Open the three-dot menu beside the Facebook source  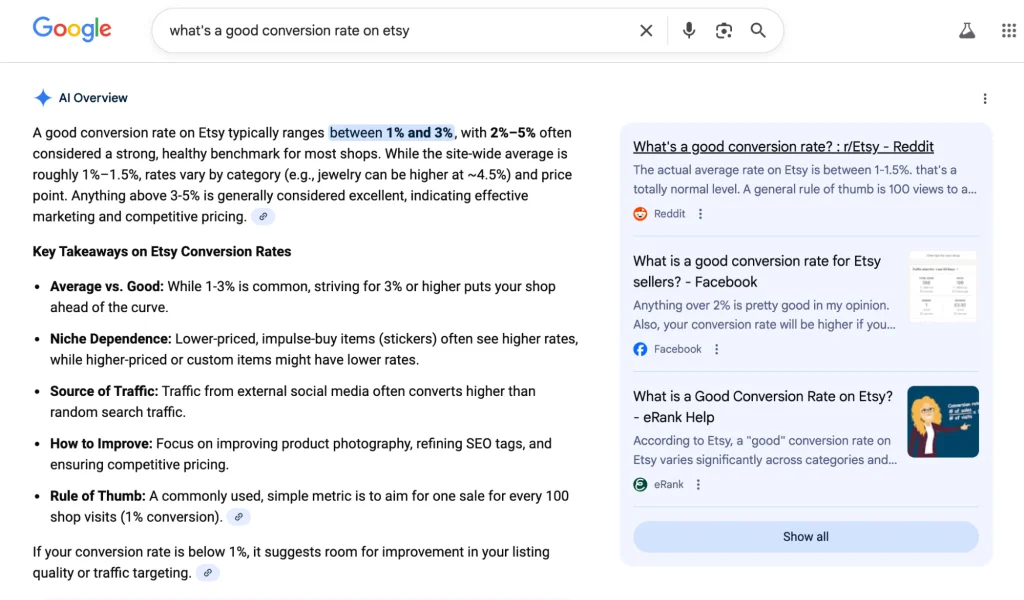point(717,349)
